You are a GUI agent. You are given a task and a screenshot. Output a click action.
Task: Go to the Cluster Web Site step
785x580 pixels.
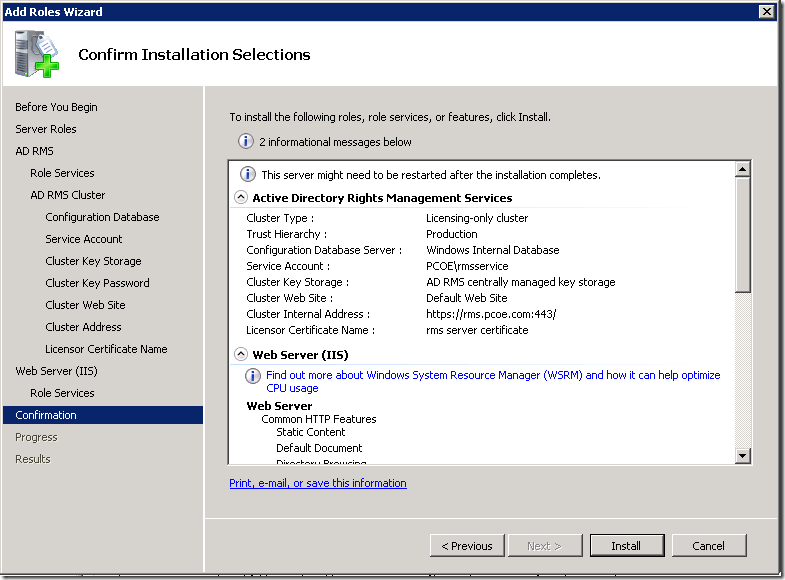pos(85,305)
